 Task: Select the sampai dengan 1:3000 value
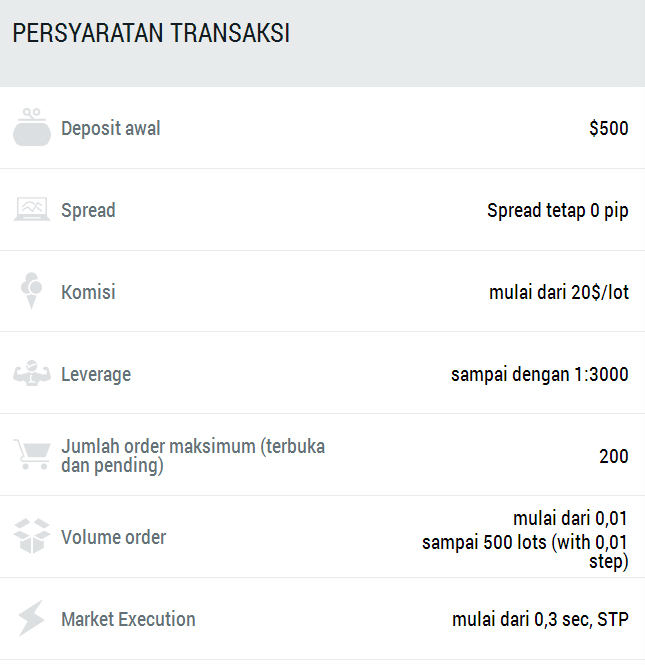point(540,374)
